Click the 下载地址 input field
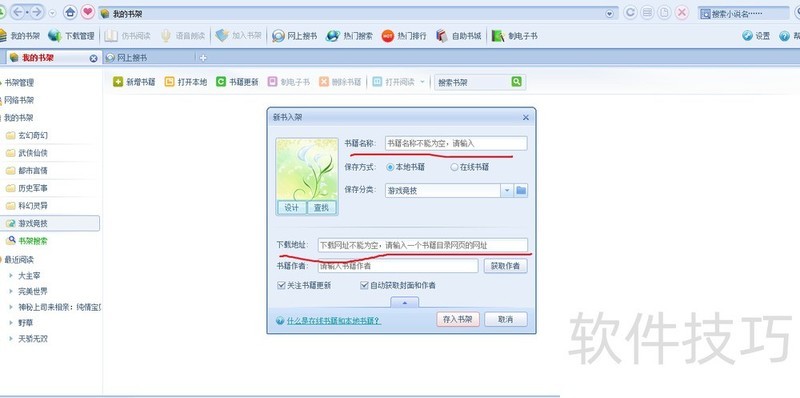Viewport: 800px width, 398px height. [422, 245]
